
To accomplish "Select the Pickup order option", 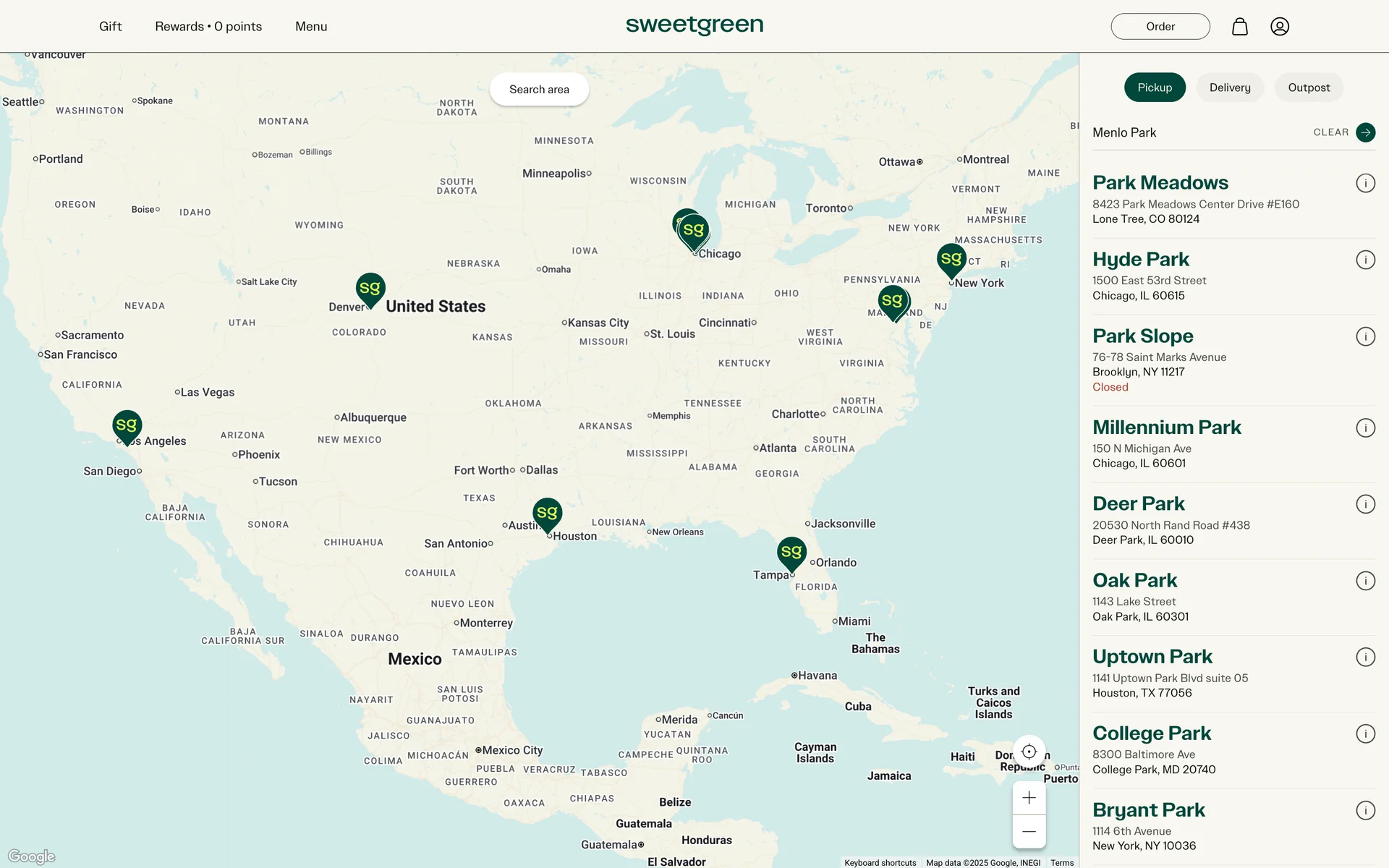I will 1154,88.
